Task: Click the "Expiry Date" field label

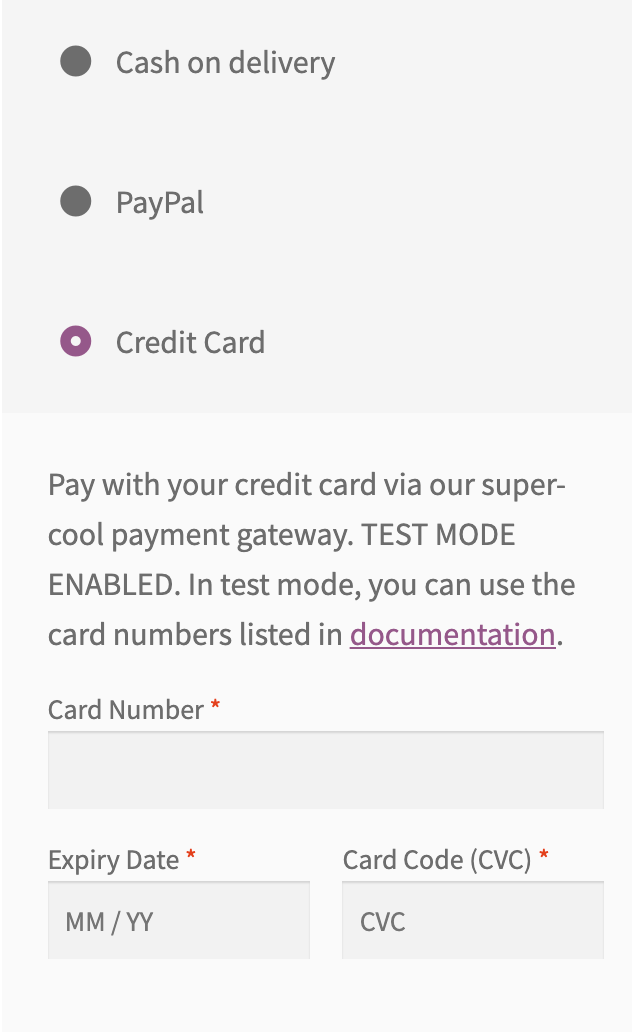Action: (x=113, y=860)
